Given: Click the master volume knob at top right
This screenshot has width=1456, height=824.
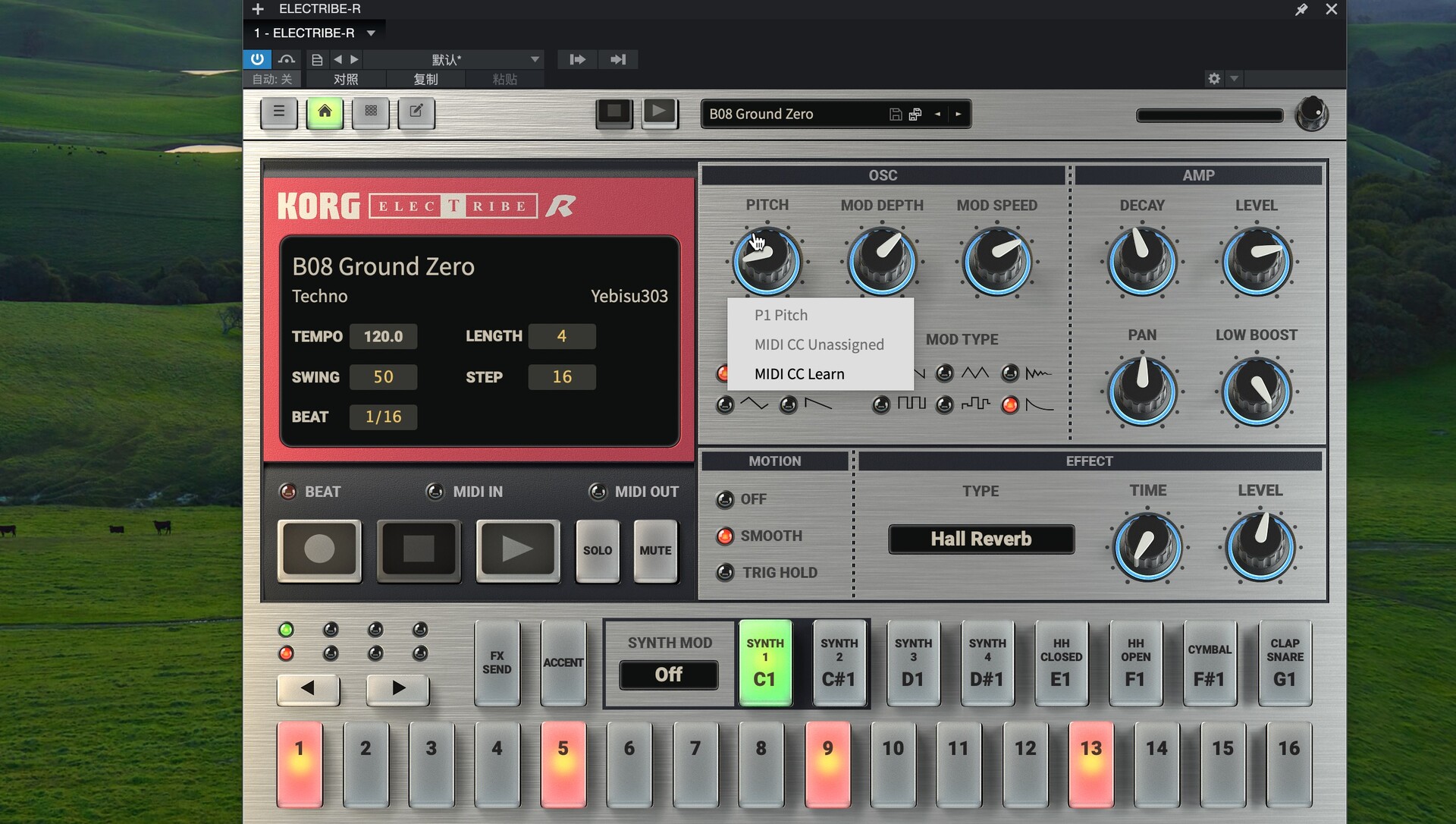Looking at the screenshot, I should point(1311,114).
